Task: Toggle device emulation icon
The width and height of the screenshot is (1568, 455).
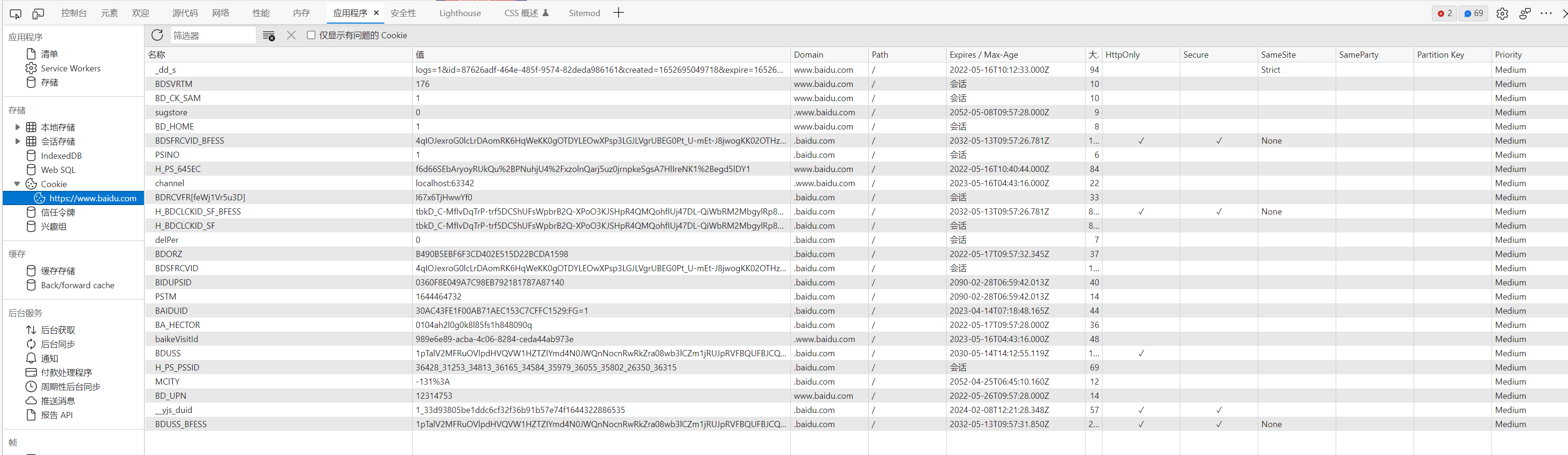Action: [38, 13]
